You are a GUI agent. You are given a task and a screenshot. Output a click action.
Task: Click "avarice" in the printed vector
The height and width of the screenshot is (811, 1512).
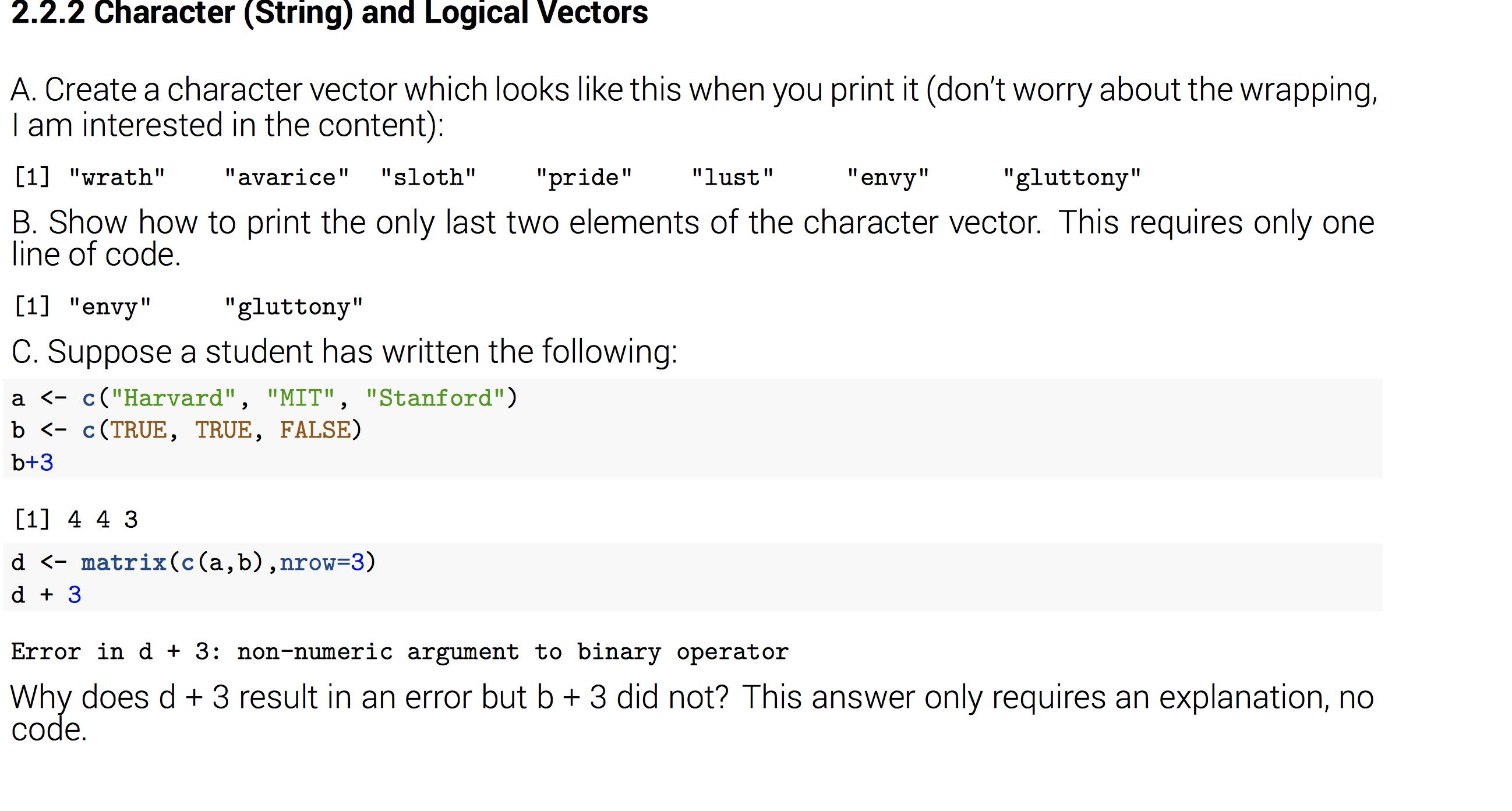click(x=287, y=177)
